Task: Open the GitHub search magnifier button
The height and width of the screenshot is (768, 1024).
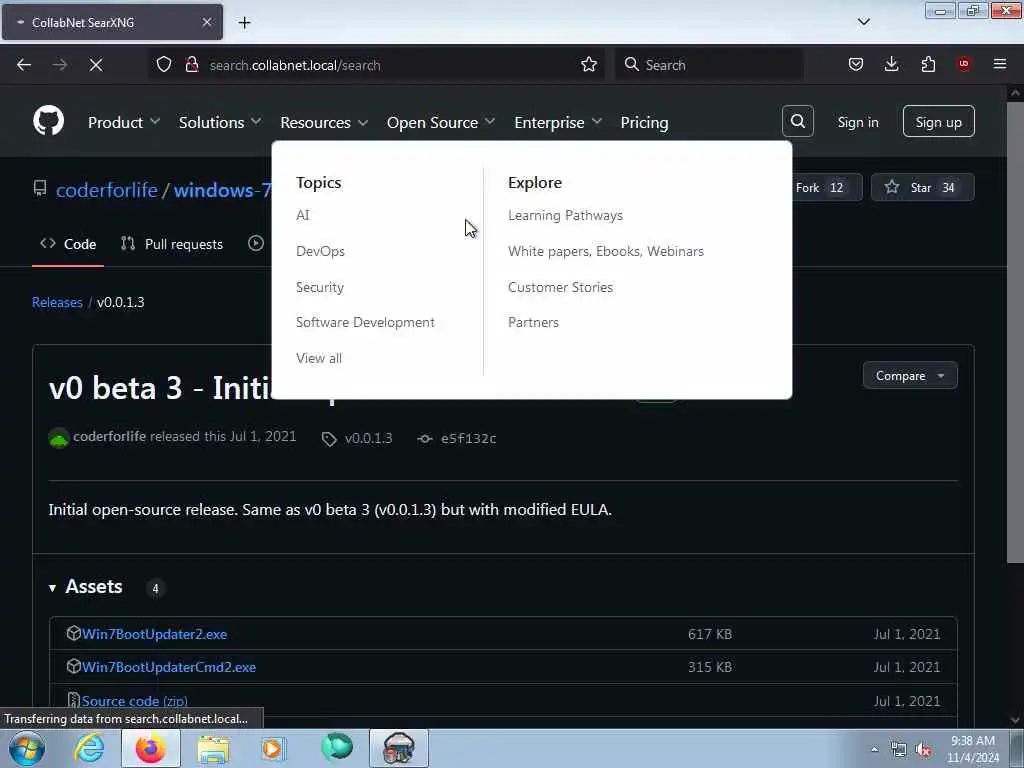Action: 797,121
